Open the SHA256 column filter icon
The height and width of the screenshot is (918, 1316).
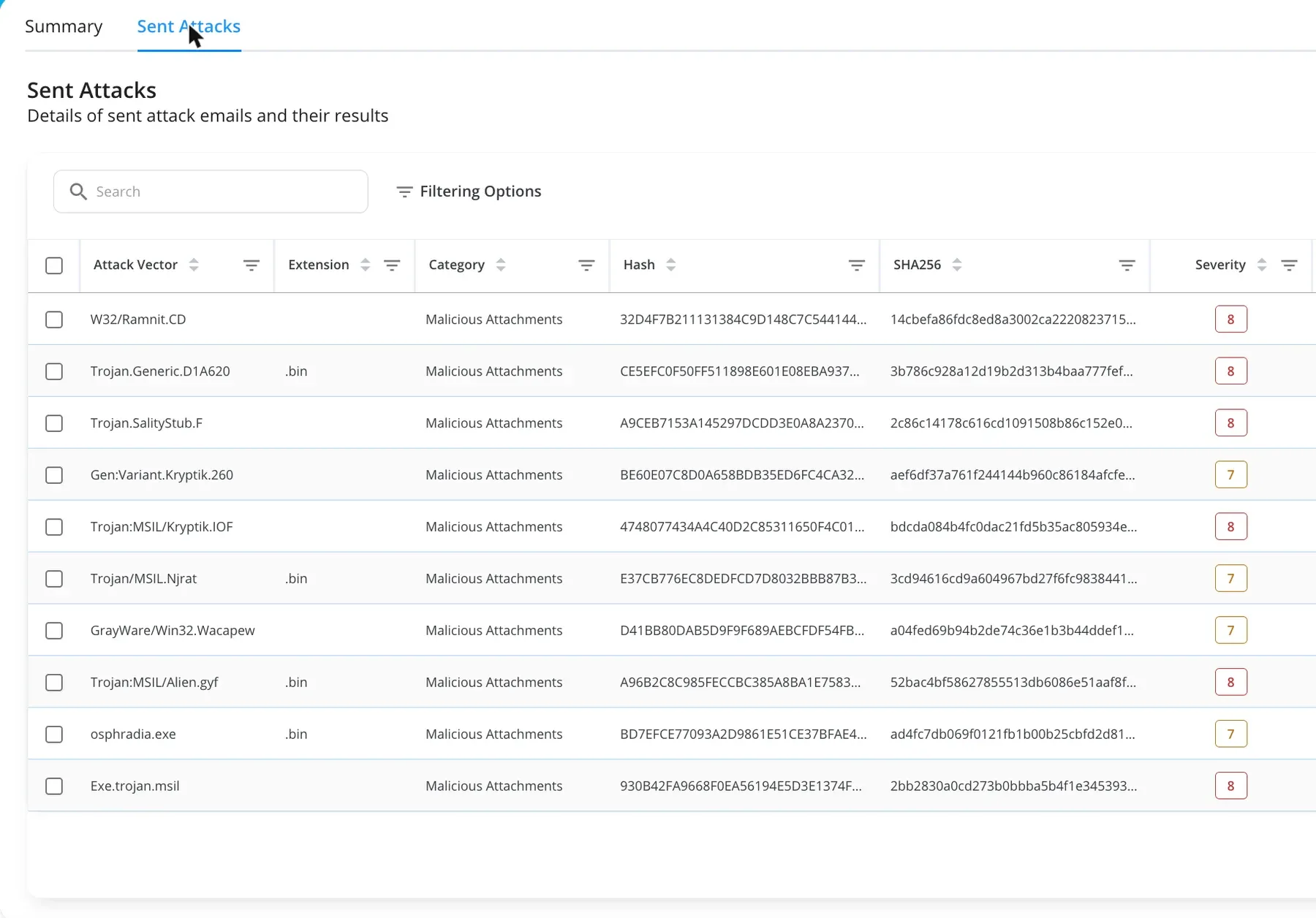1127,265
